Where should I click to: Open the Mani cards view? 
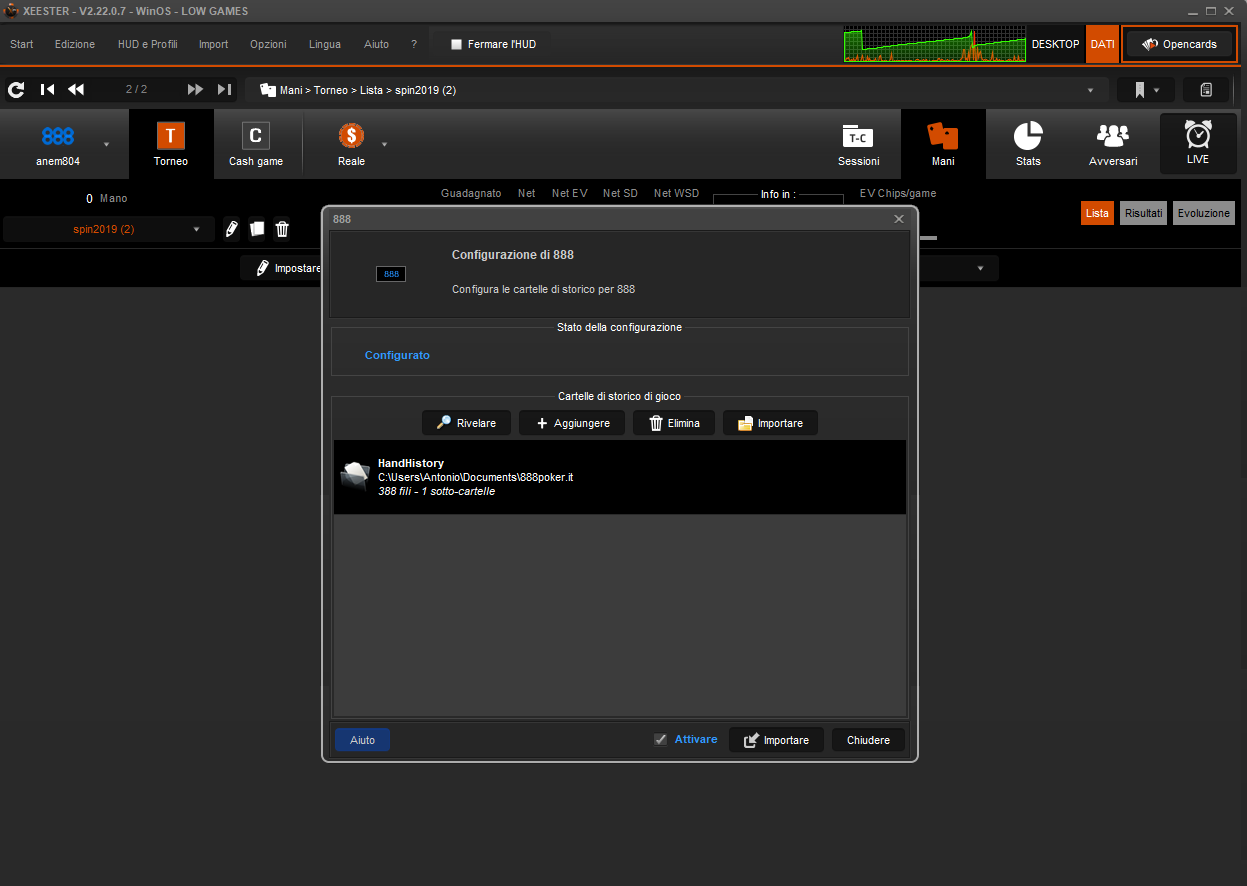pos(943,144)
